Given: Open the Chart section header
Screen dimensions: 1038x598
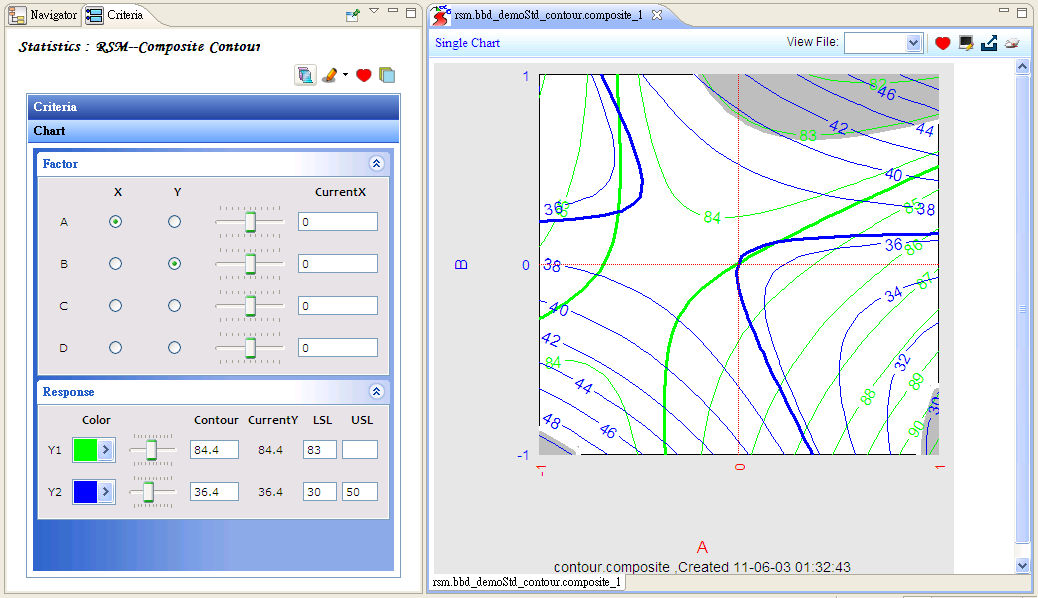Looking at the screenshot, I should pyautogui.click(x=213, y=131).
